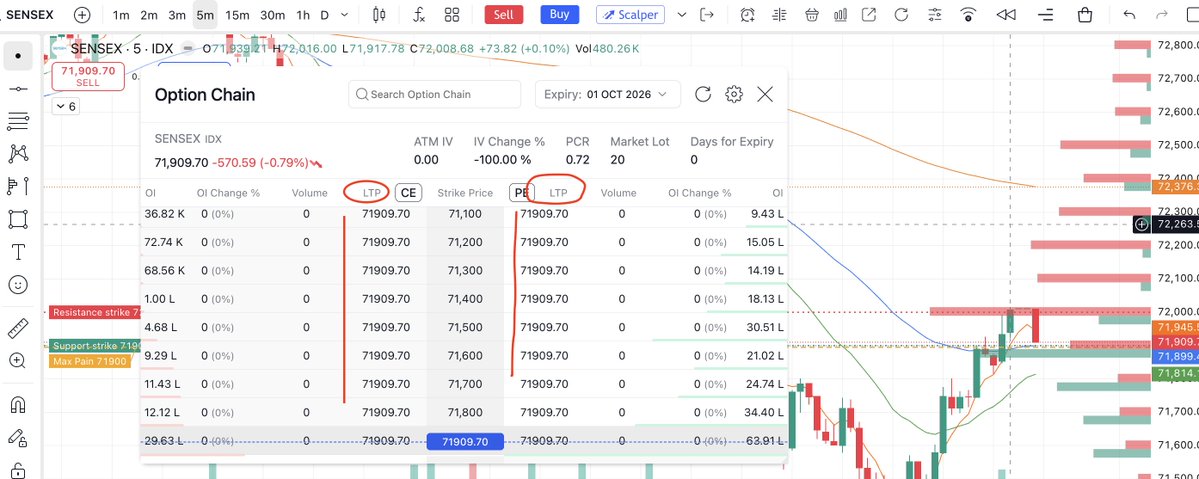Open the candlestick chart type selector
Image resolution: width=1199 pixels, height=479 pixels.
pos(379,15)
